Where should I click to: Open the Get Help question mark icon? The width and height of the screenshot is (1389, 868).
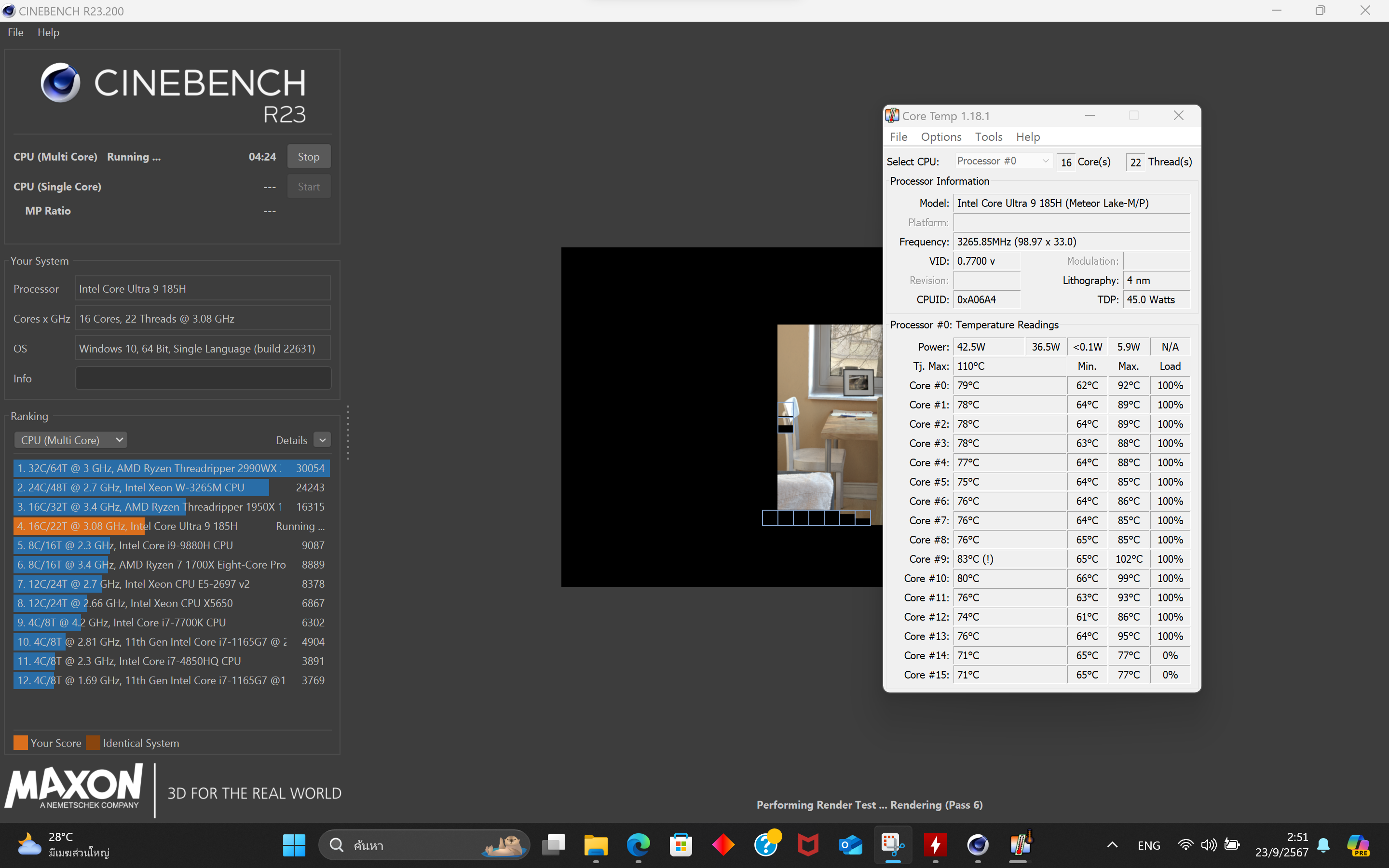click(766, 844)
